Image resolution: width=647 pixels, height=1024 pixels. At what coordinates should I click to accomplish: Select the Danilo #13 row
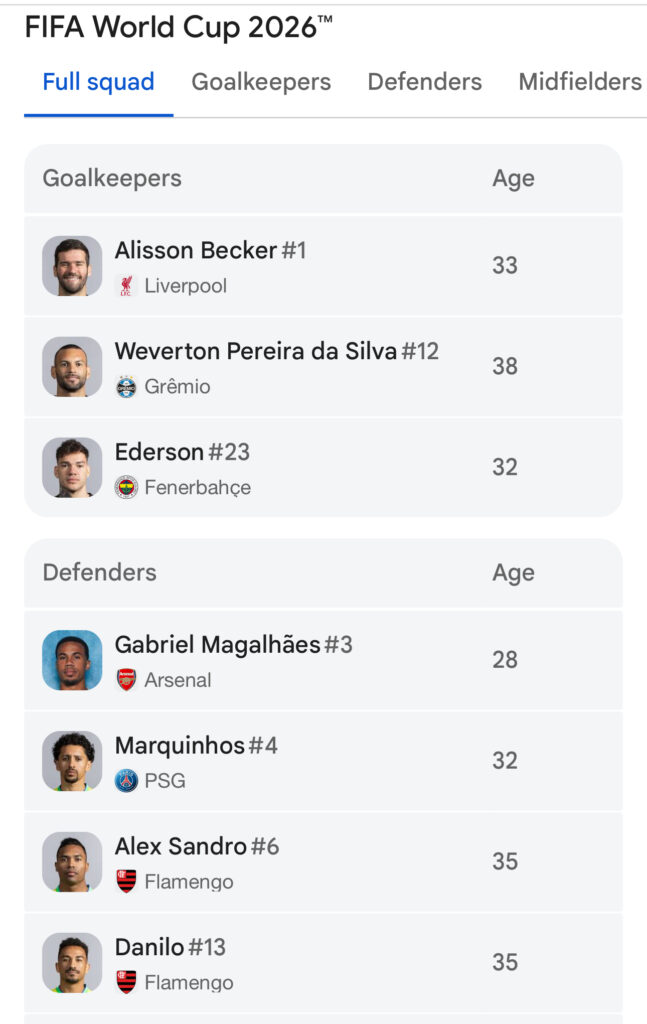click(x=323, y=963)
